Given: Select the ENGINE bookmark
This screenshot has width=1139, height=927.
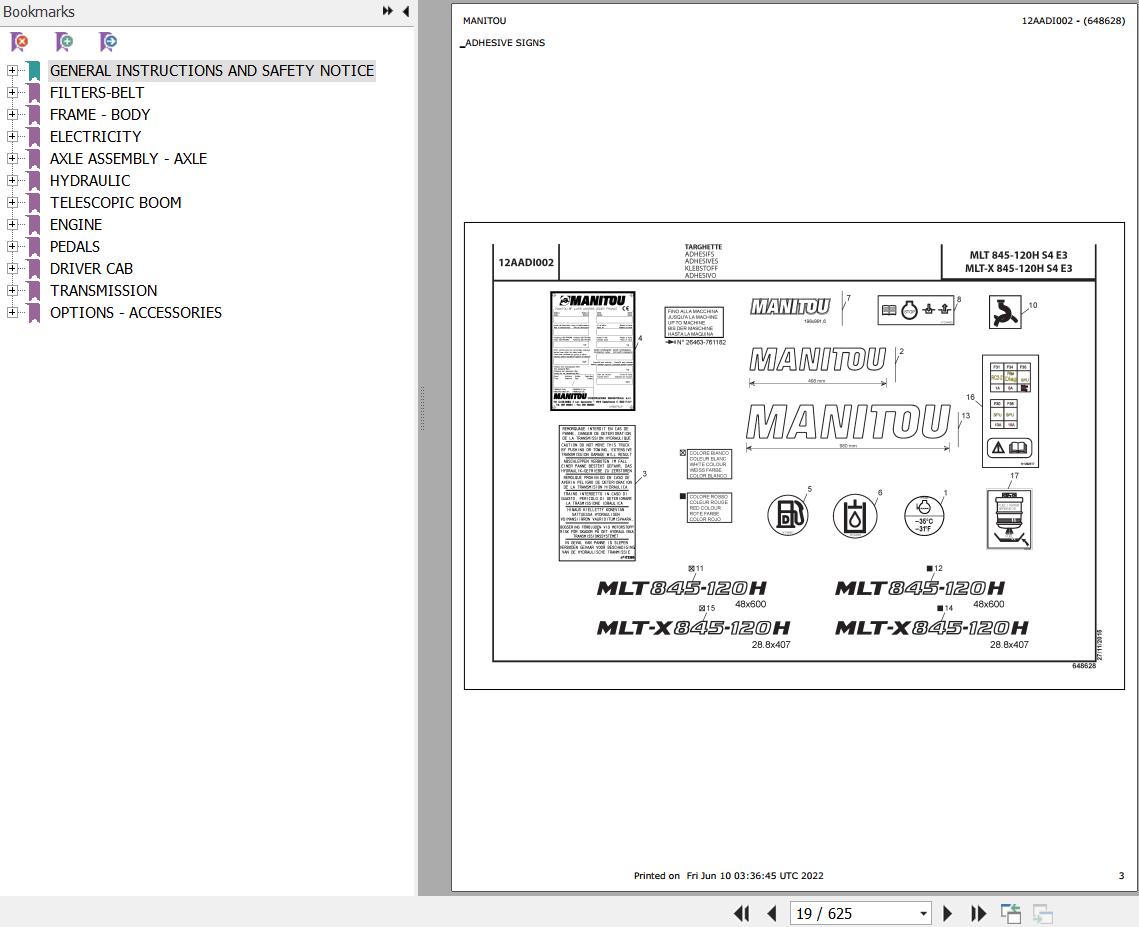Looking at the screenshot, I should click(76, 224).
